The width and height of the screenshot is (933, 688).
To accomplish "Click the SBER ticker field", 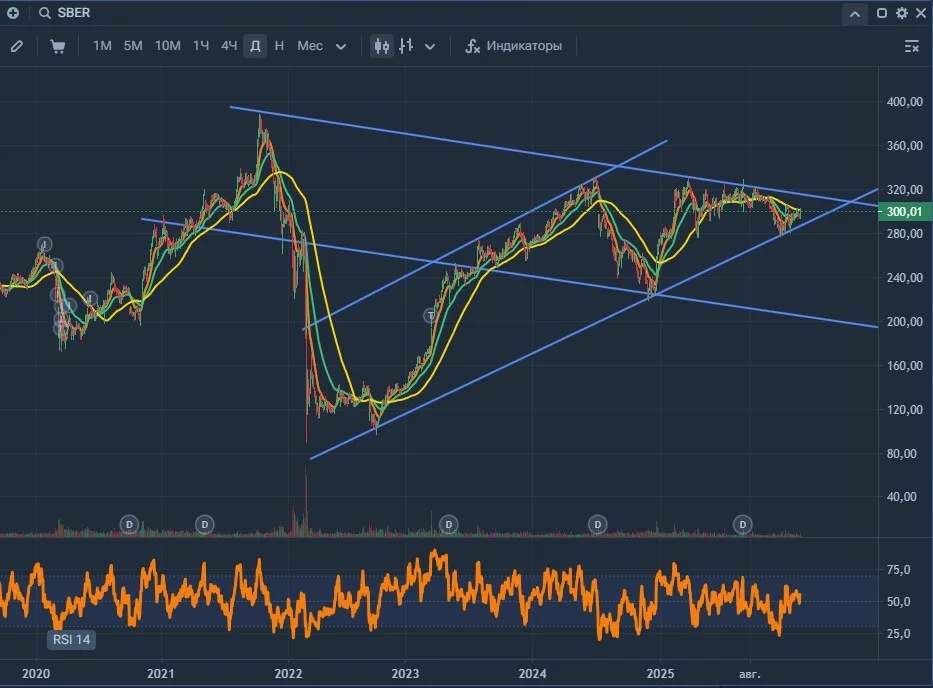I will pyautogui.click(x=74, y=12).
